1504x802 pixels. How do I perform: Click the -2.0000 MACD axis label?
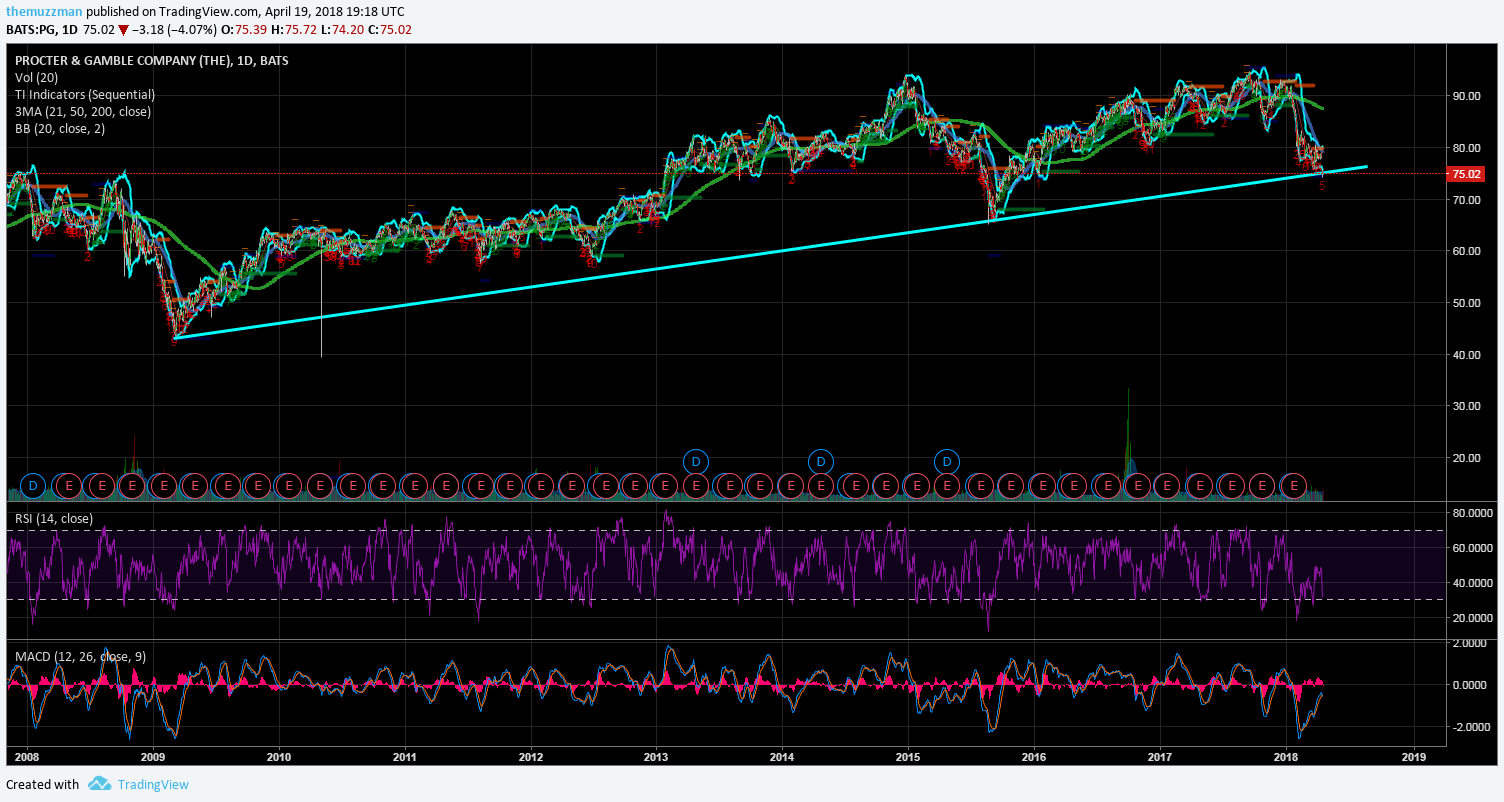click(1471, 727)
